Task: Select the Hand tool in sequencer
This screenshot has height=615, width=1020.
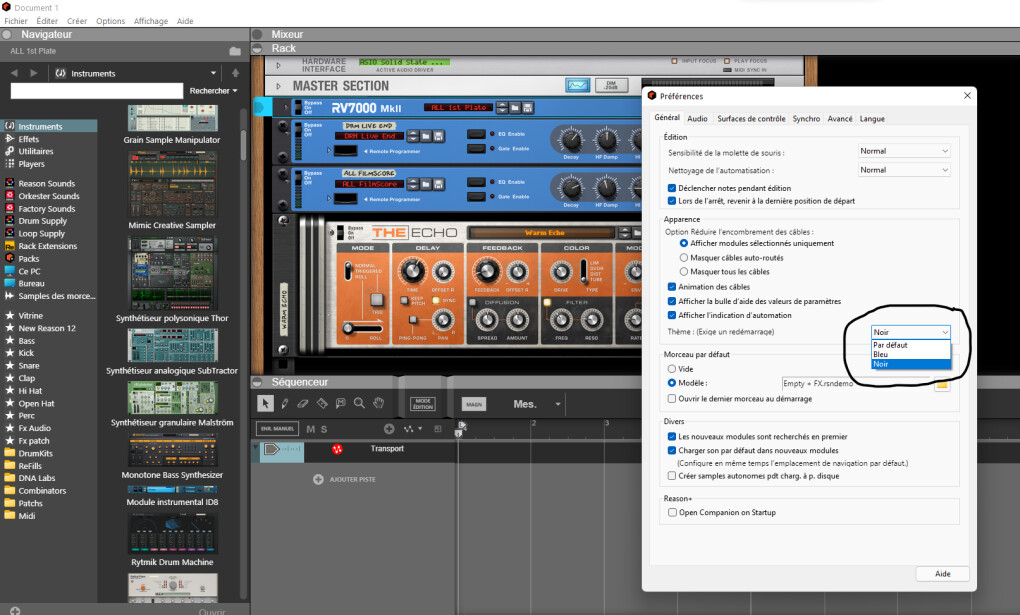Action: point(379,403)
